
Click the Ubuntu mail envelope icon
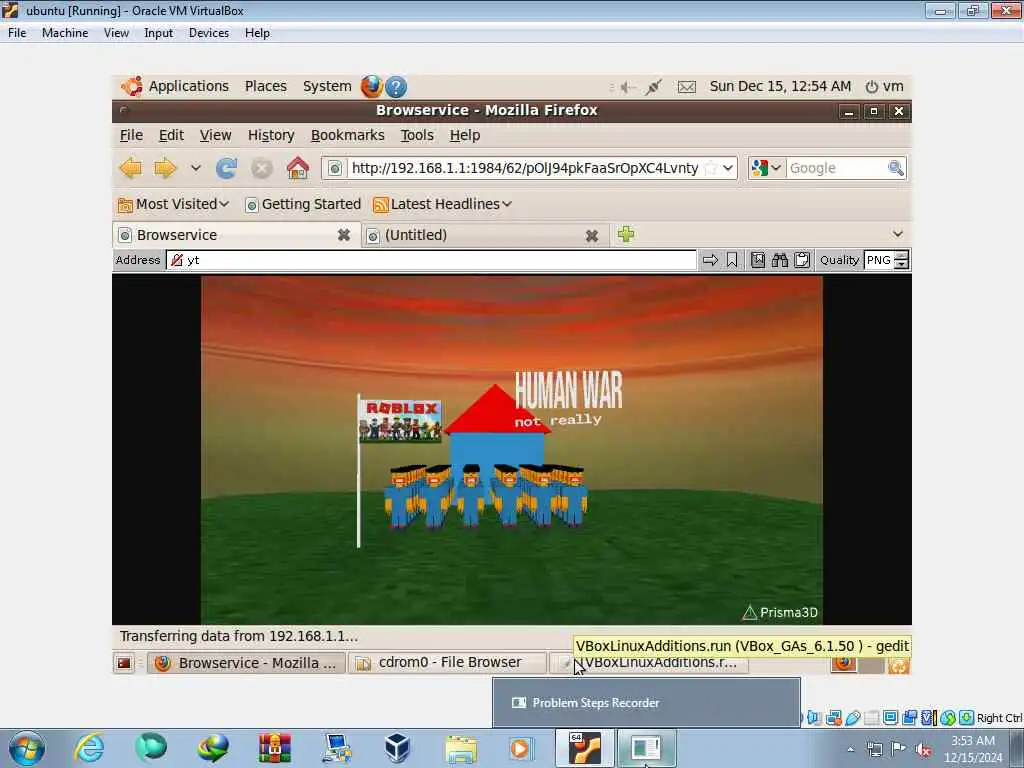point(686,87)
